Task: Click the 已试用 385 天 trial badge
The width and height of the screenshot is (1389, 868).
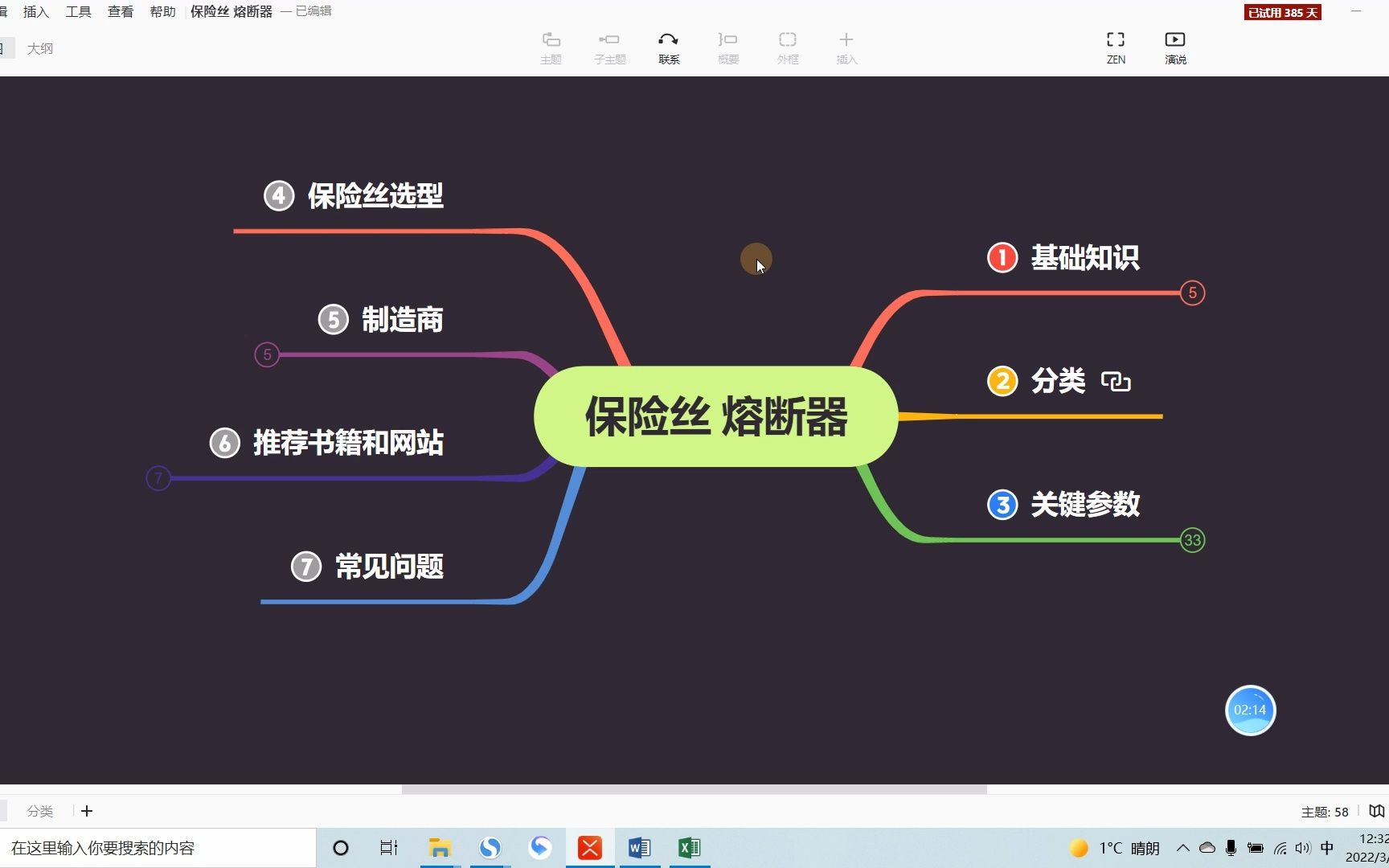Action: point(1283,12)
